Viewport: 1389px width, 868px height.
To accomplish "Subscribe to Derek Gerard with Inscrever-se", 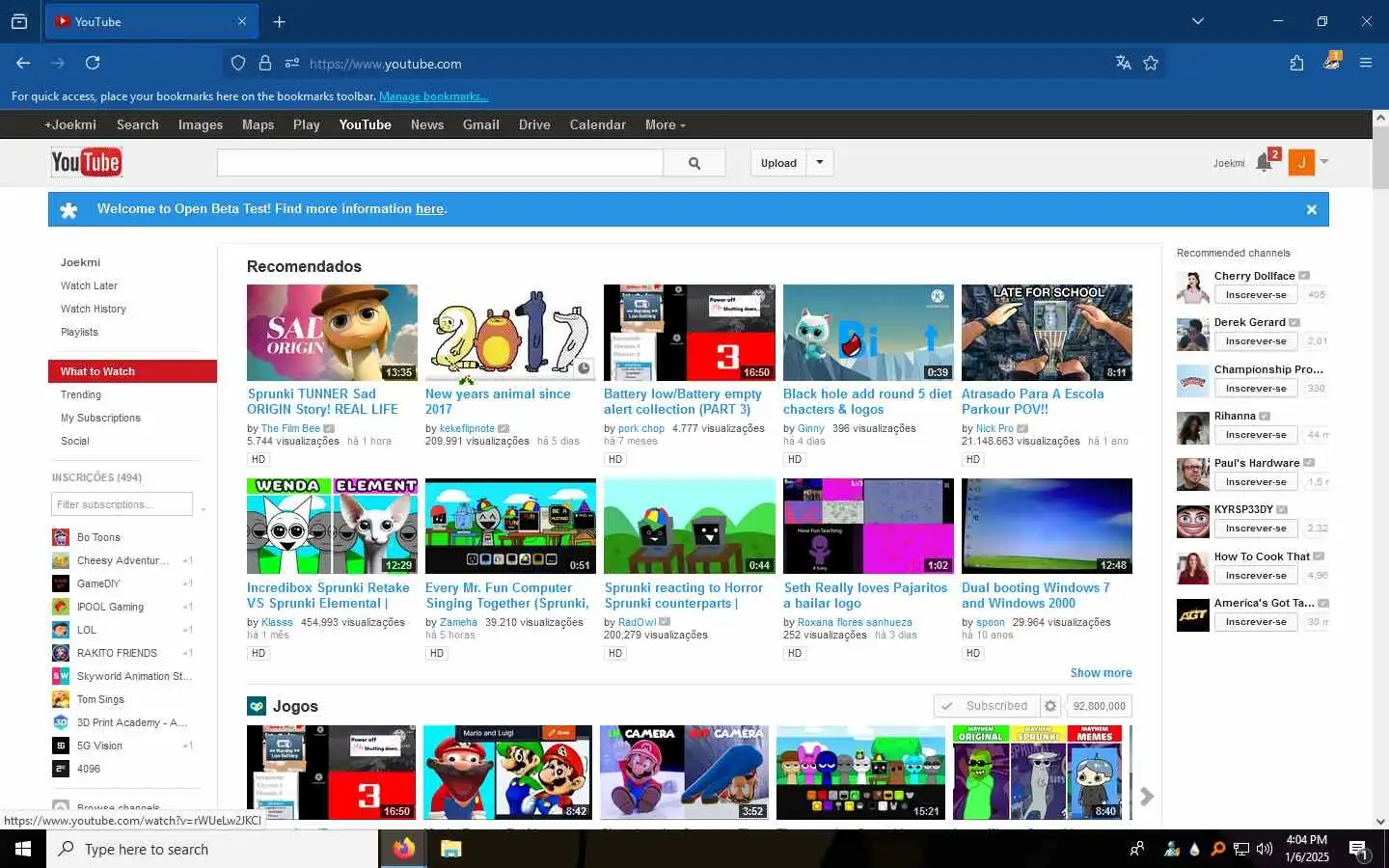I will (x=1255, y=341).
